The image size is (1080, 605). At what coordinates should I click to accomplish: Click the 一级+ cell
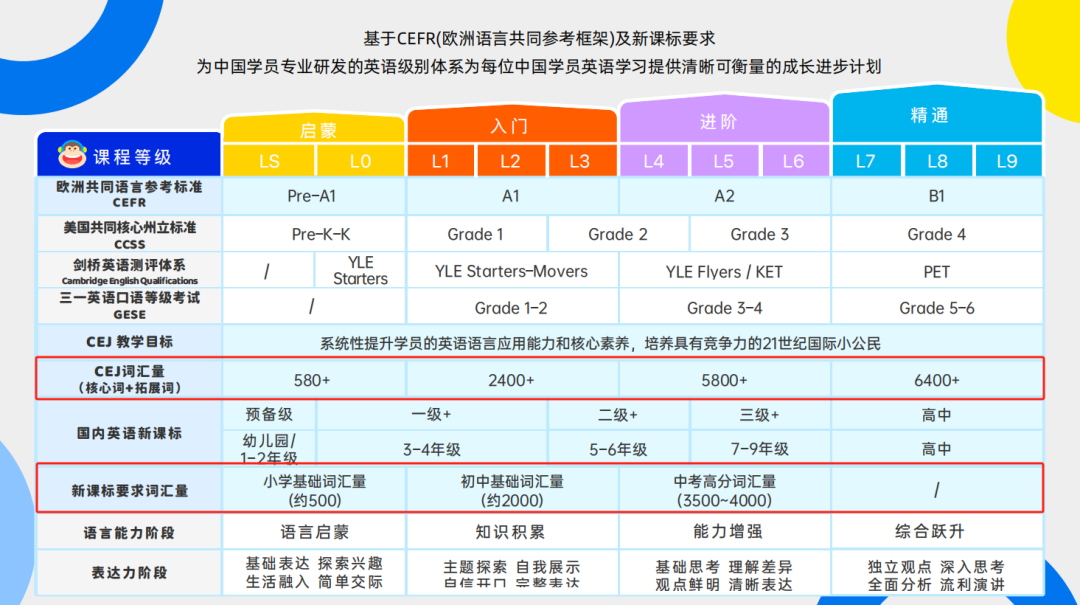click(431, 414)
